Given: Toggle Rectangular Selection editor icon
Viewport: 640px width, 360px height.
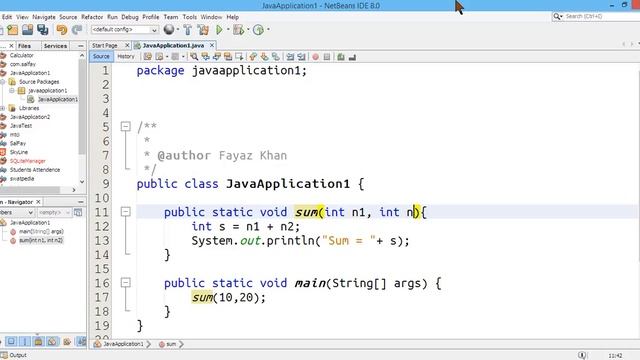Looking at the screenshot, I should (239, 57).
